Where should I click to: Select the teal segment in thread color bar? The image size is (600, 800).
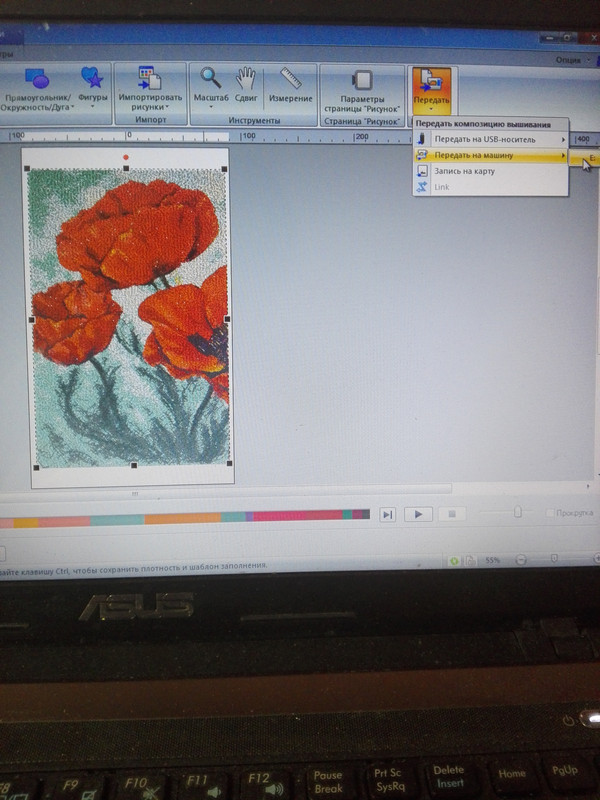pyautogui.click(x=117, y=520)
